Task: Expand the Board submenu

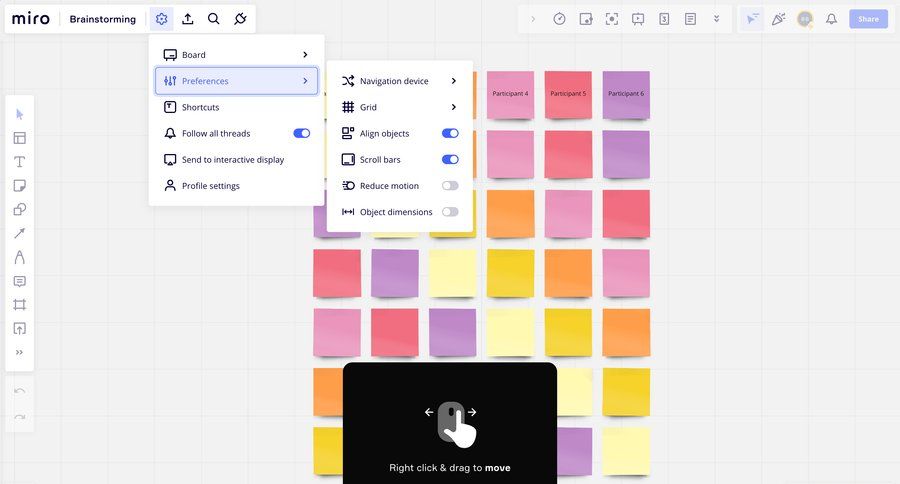Action: pyautogui.click(x=237, y=55)
